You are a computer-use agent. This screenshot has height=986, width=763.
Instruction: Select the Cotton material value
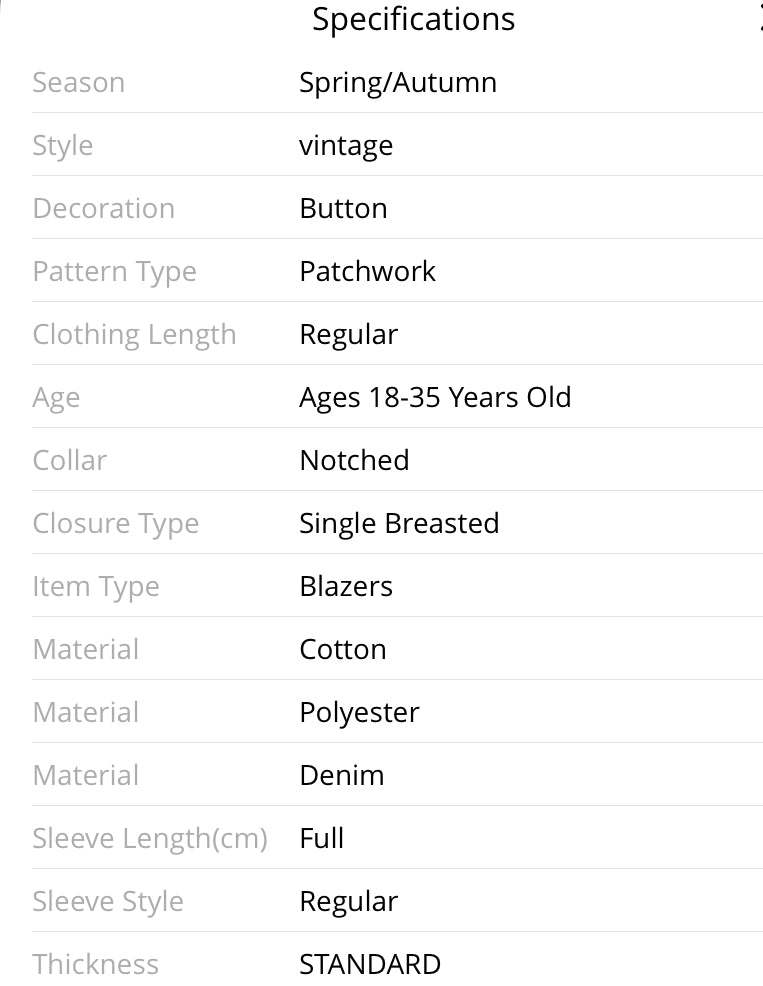343,650
